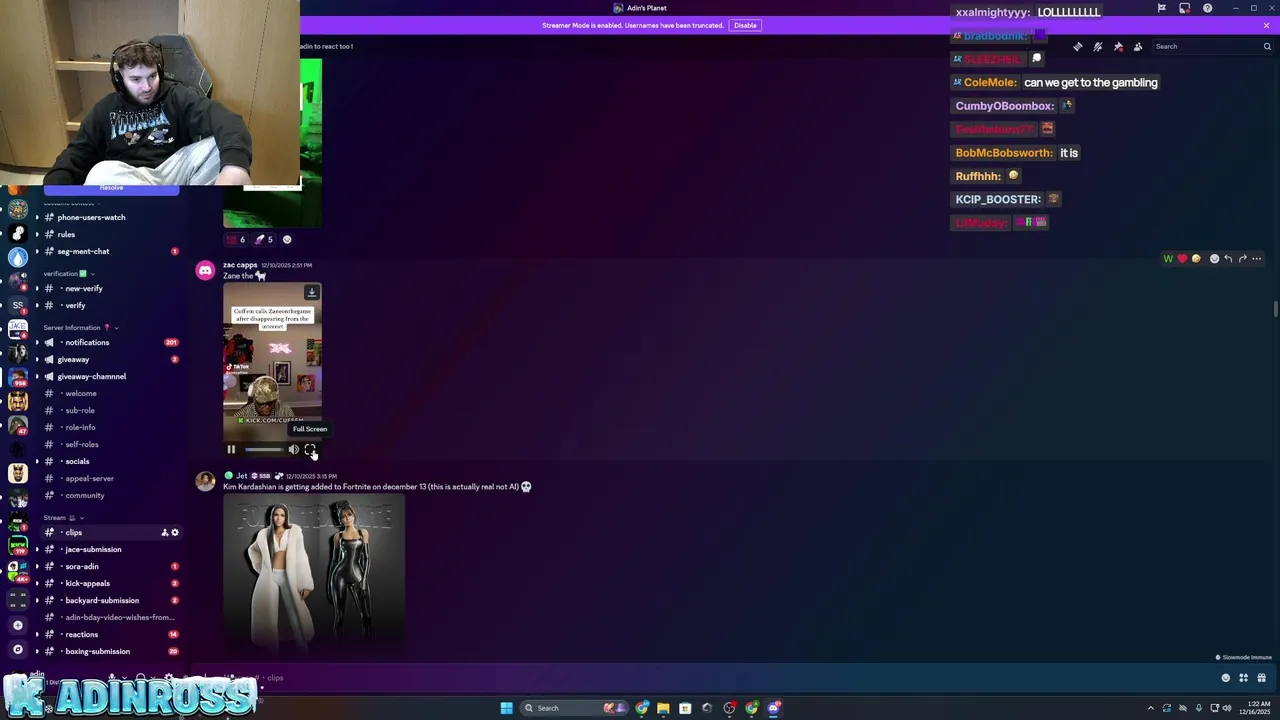Open the emoji picker in message bar
The height and width of the screenshot is (720, 1280).
[1226, 678]
